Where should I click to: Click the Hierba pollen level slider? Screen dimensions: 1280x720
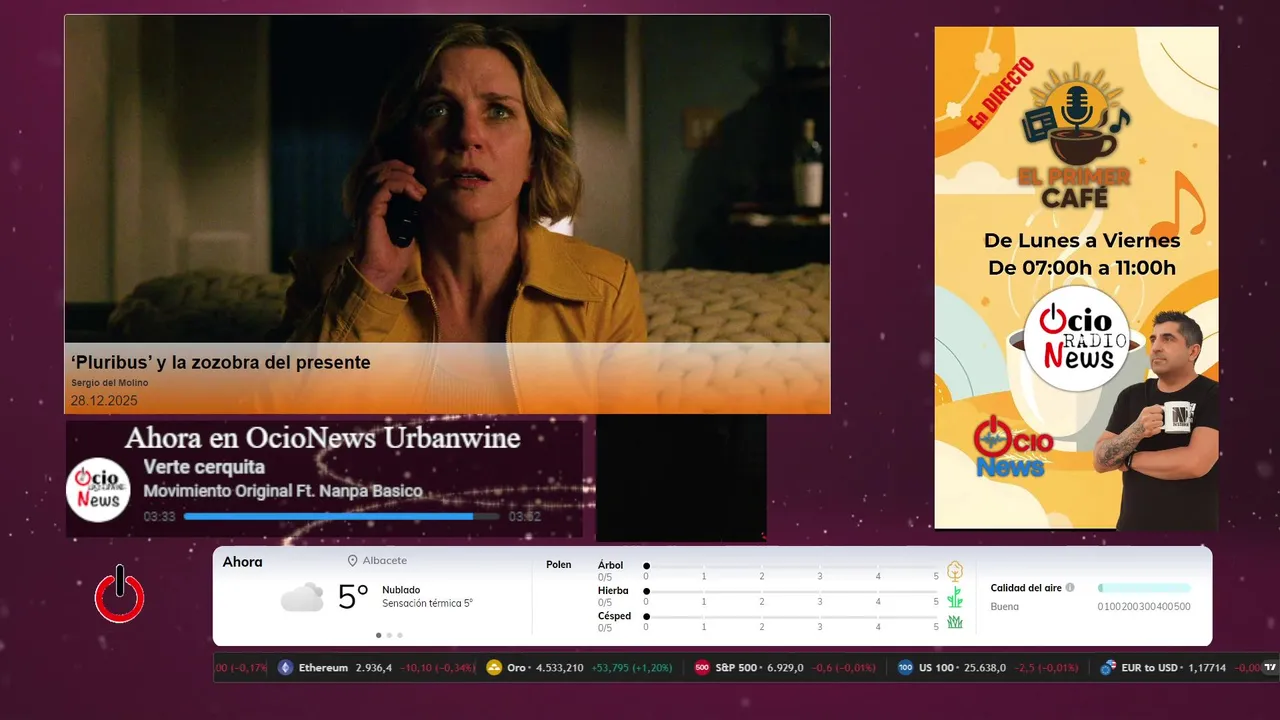pyautogui.click(x=791, y=592)
